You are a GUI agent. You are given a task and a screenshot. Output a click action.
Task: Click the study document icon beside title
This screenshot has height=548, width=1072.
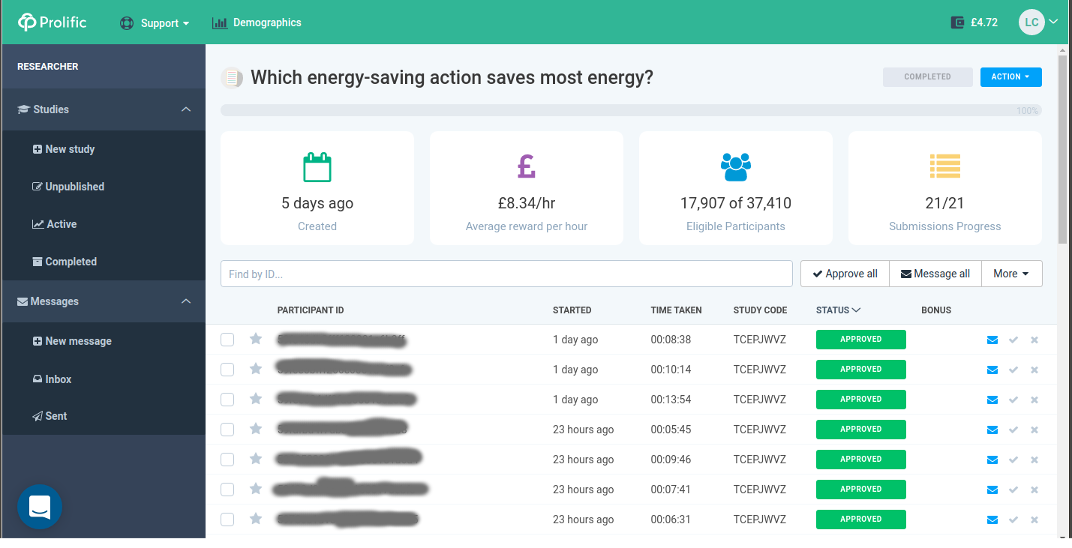232,78
